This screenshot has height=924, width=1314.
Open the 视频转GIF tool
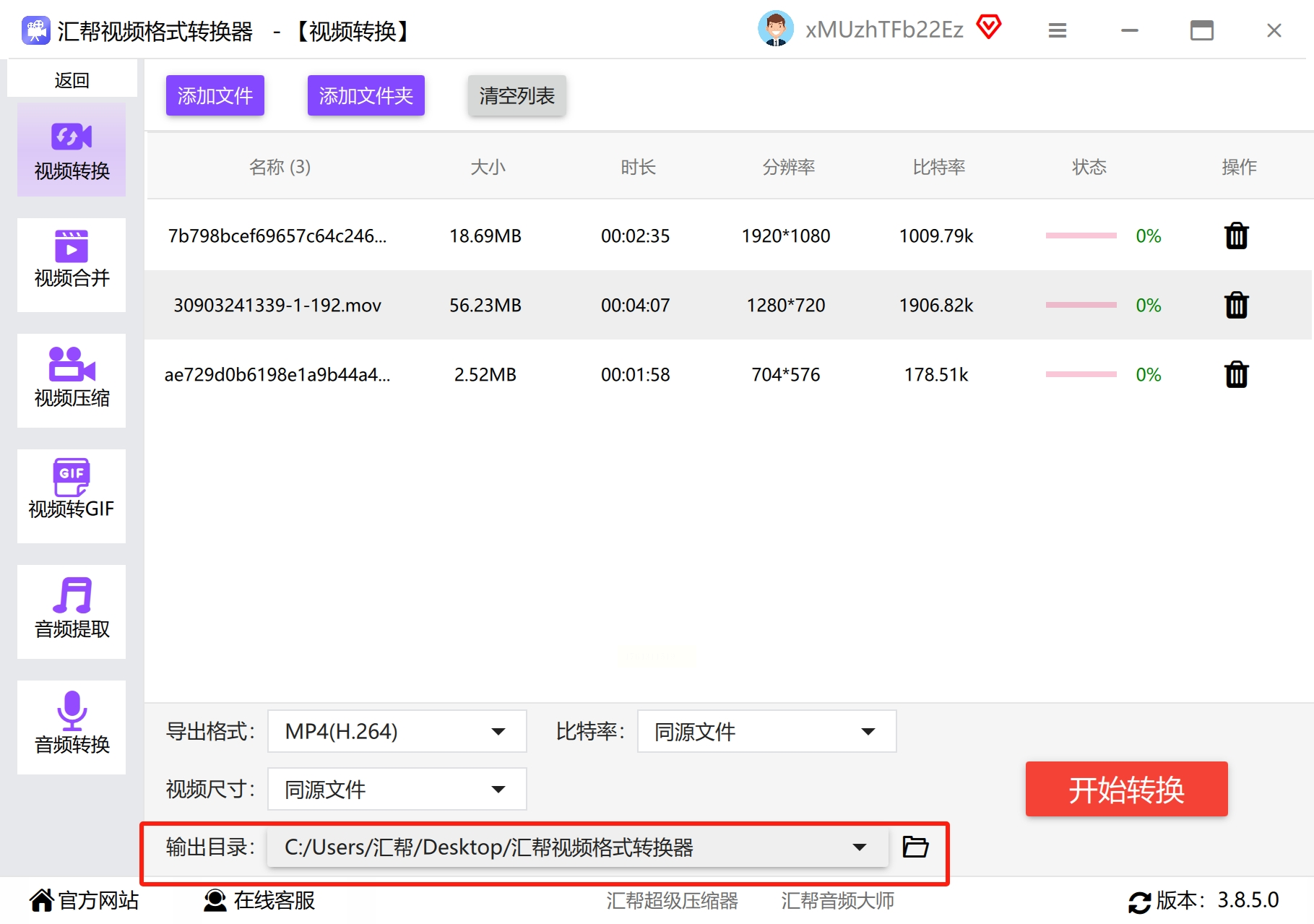click(x=72, y=496)
